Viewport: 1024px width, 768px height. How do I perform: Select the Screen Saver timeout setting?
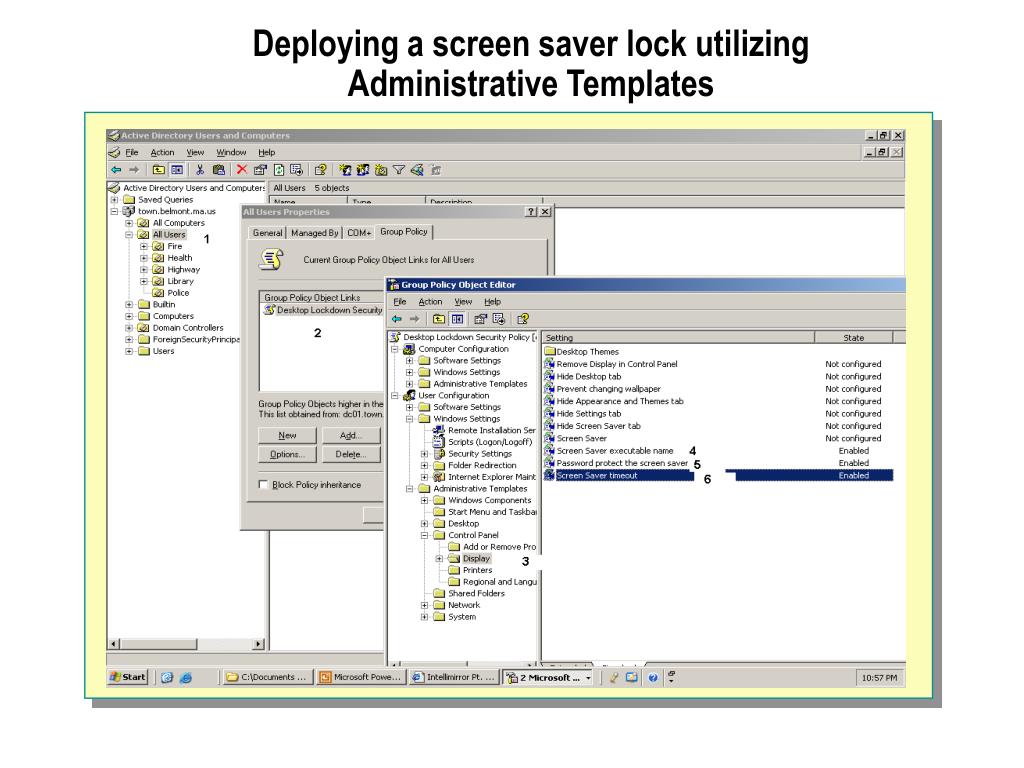[718, 475]
